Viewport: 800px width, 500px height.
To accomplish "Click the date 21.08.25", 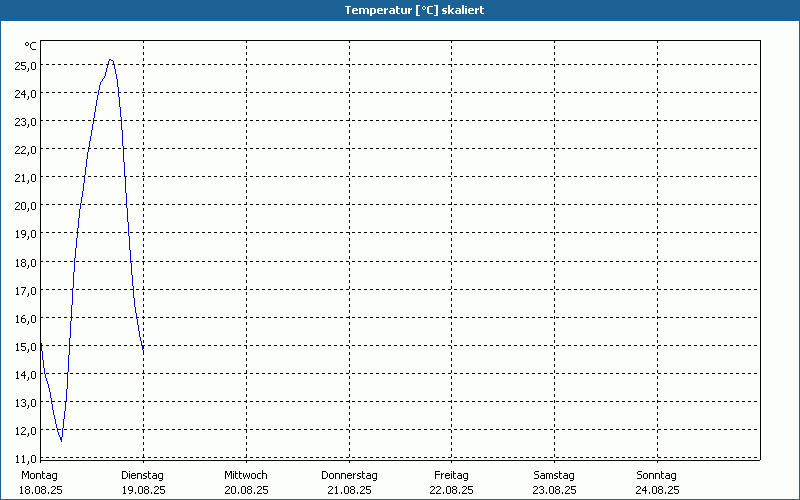I will (x=349, y=491).
